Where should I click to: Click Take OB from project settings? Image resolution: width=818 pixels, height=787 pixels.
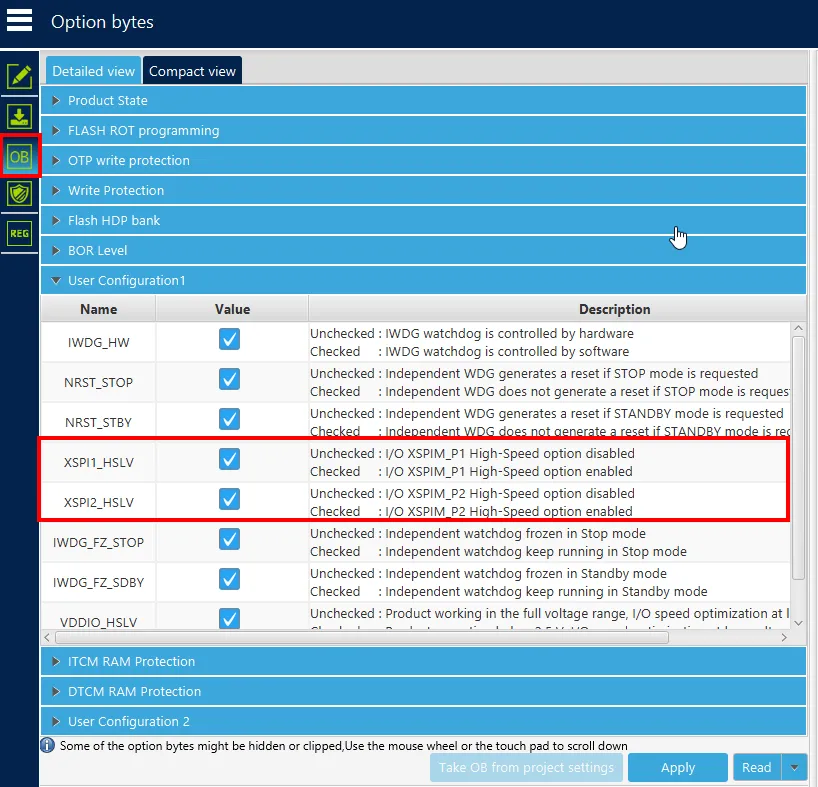(526, 767)
